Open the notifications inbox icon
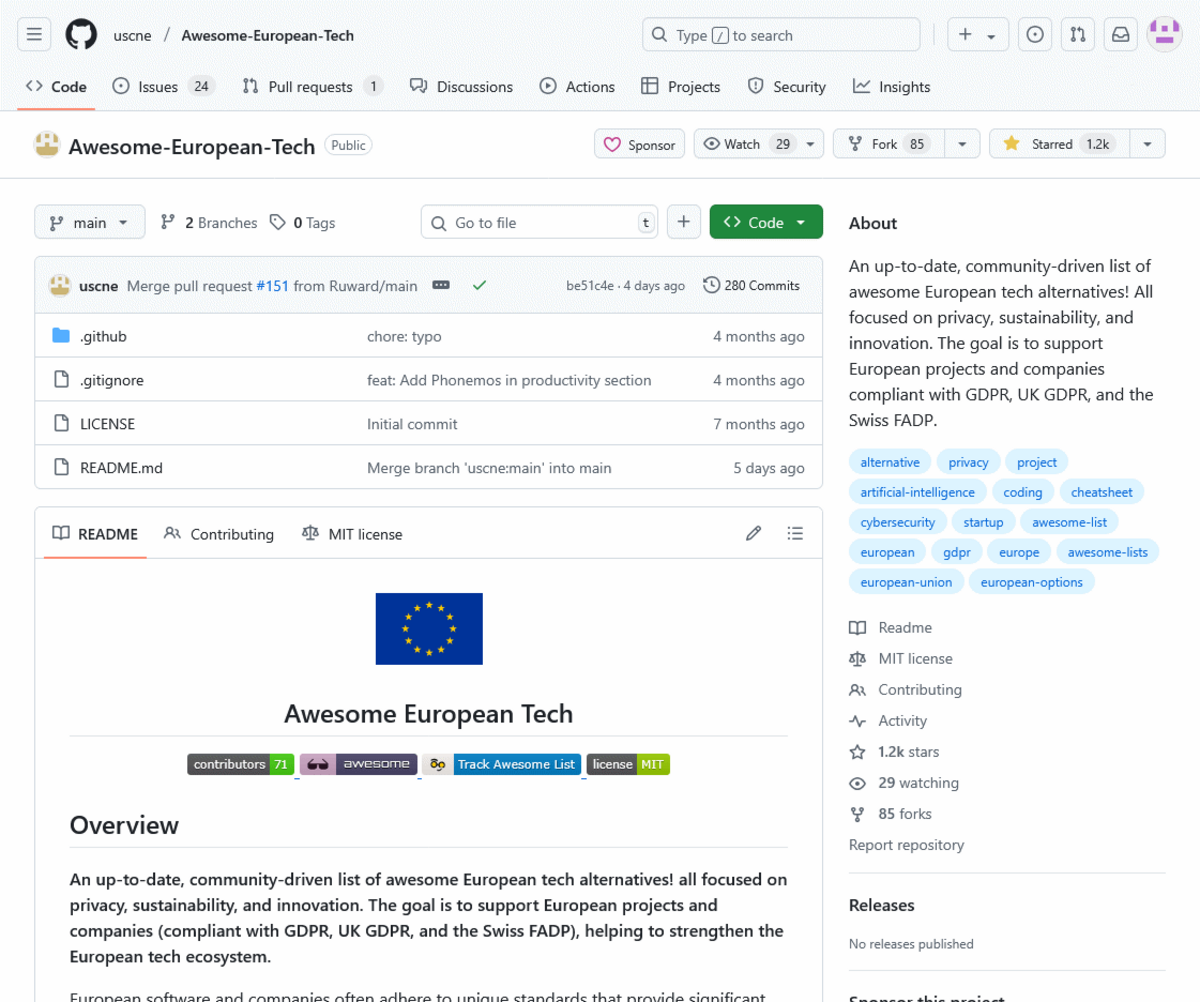This screenshot has height=1002, width=1200. [1121, 35]
